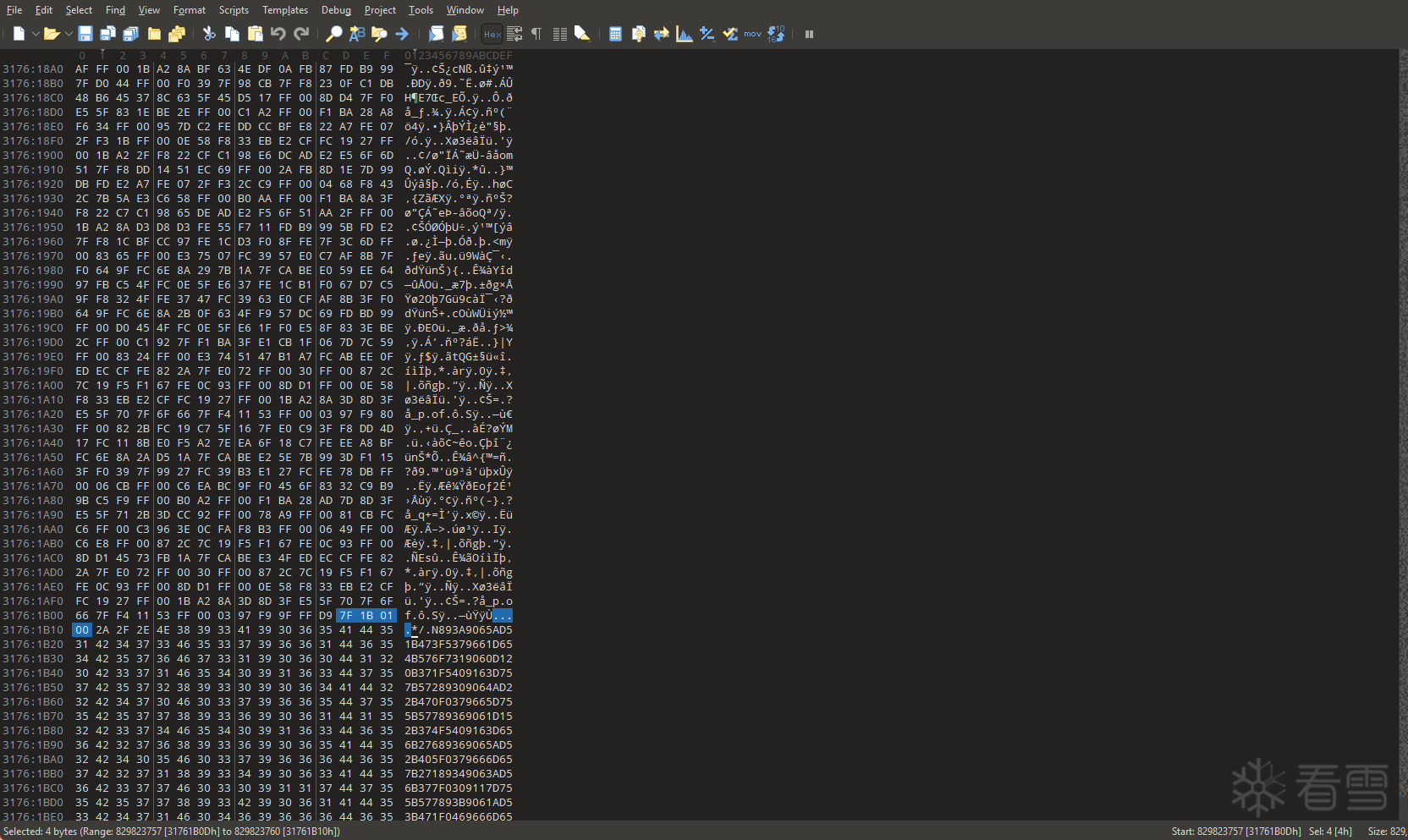Open Find with the magnifying glass icon
This screenshot has height=840, width=1408.
click(334, 34)
